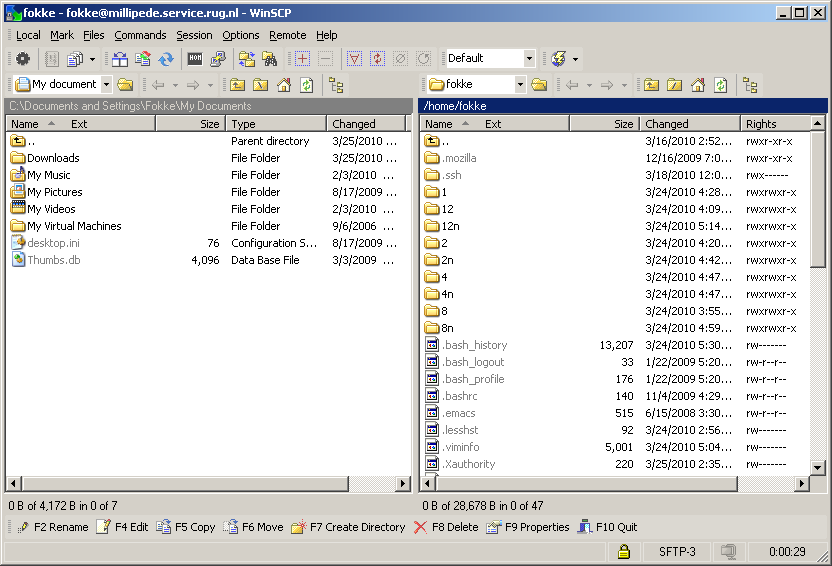The height and width of the screenshot is (566, 832).
Task: Click the remote panel vertical scrollbar down arrow
Action: 817,468
